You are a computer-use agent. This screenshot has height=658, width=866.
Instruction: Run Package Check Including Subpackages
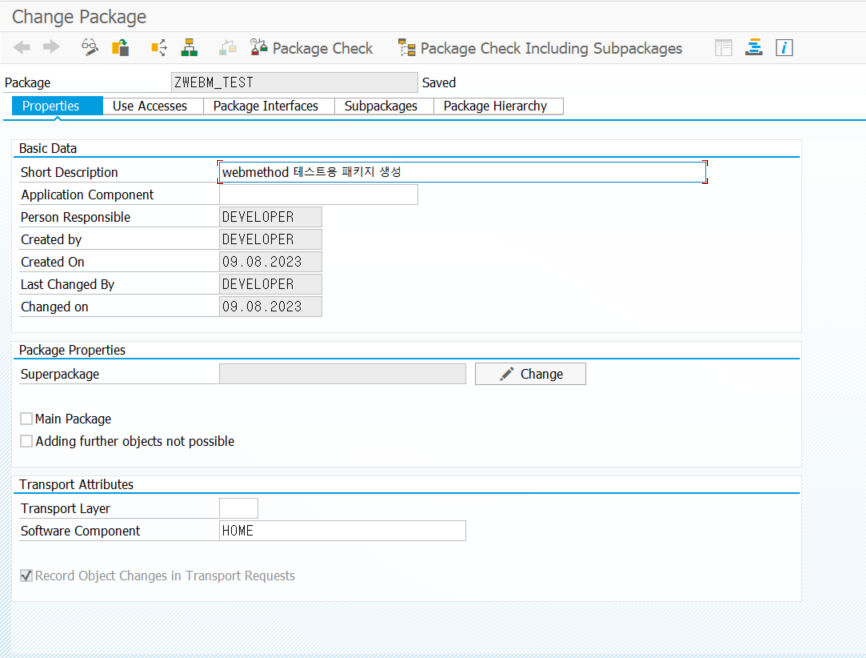540,48
